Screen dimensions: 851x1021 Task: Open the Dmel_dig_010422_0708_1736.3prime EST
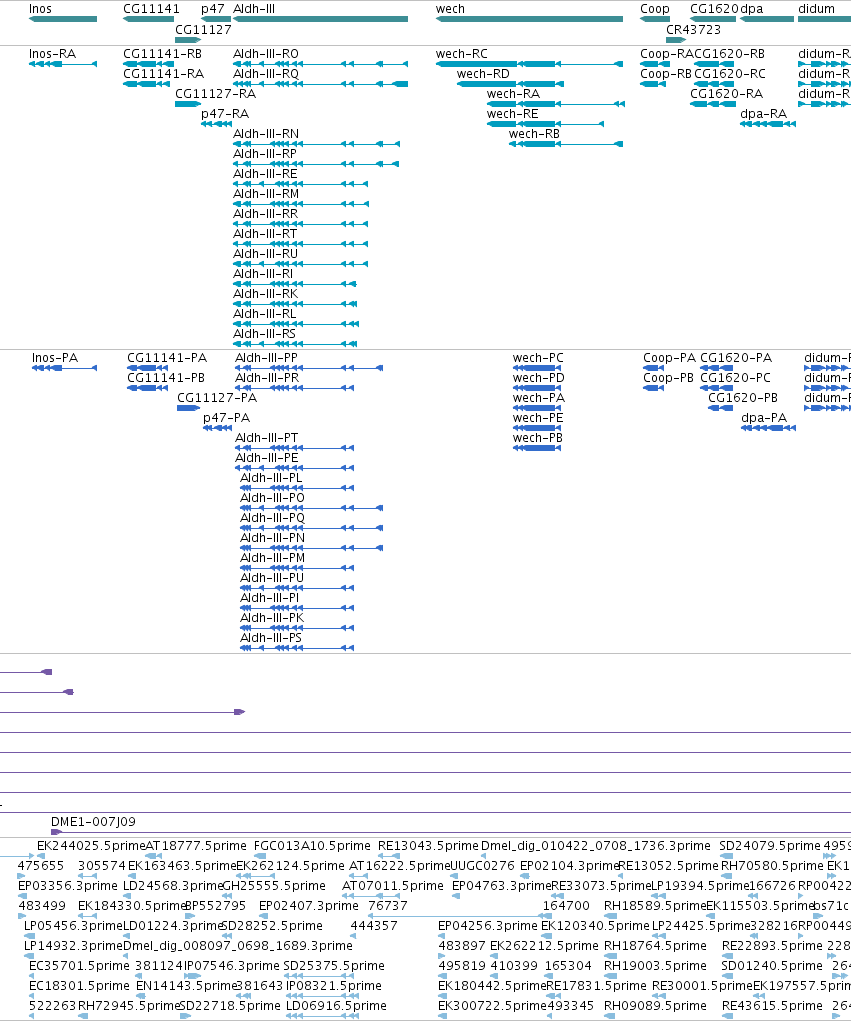coord(483,856)
